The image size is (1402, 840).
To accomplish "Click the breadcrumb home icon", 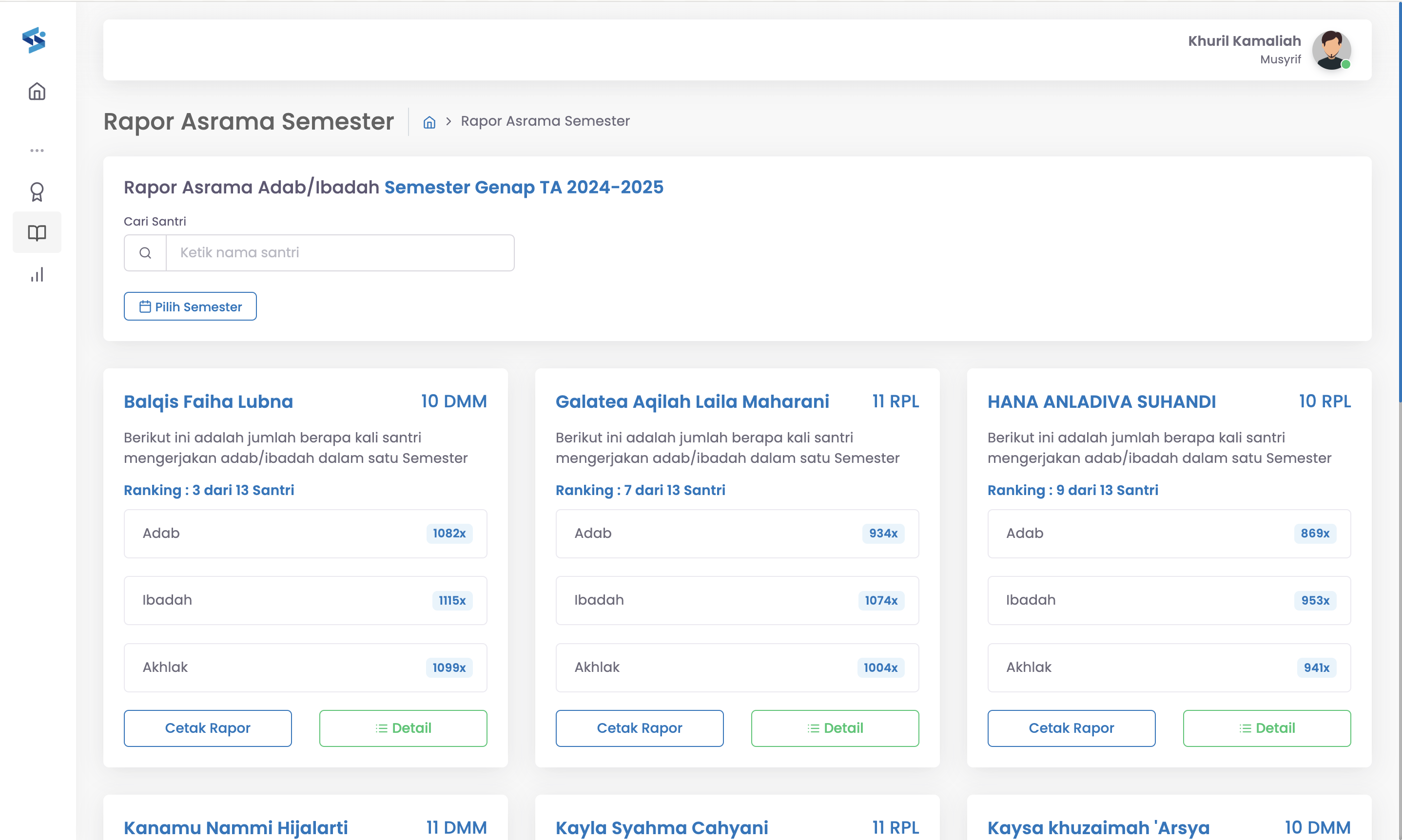I will pyautogui.click(x=428, y=122).
